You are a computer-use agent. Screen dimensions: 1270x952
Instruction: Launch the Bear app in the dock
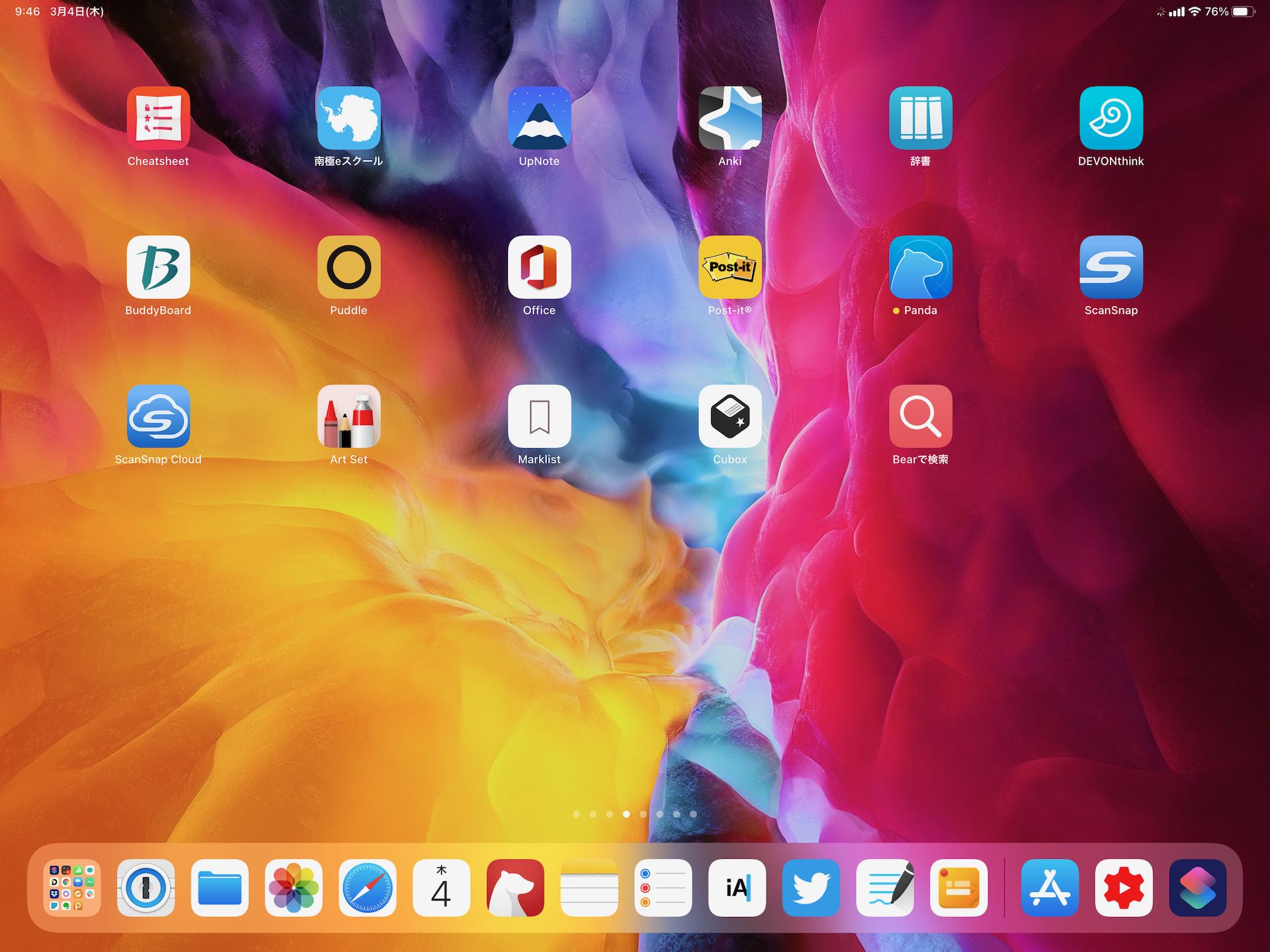tap(515, 888)
